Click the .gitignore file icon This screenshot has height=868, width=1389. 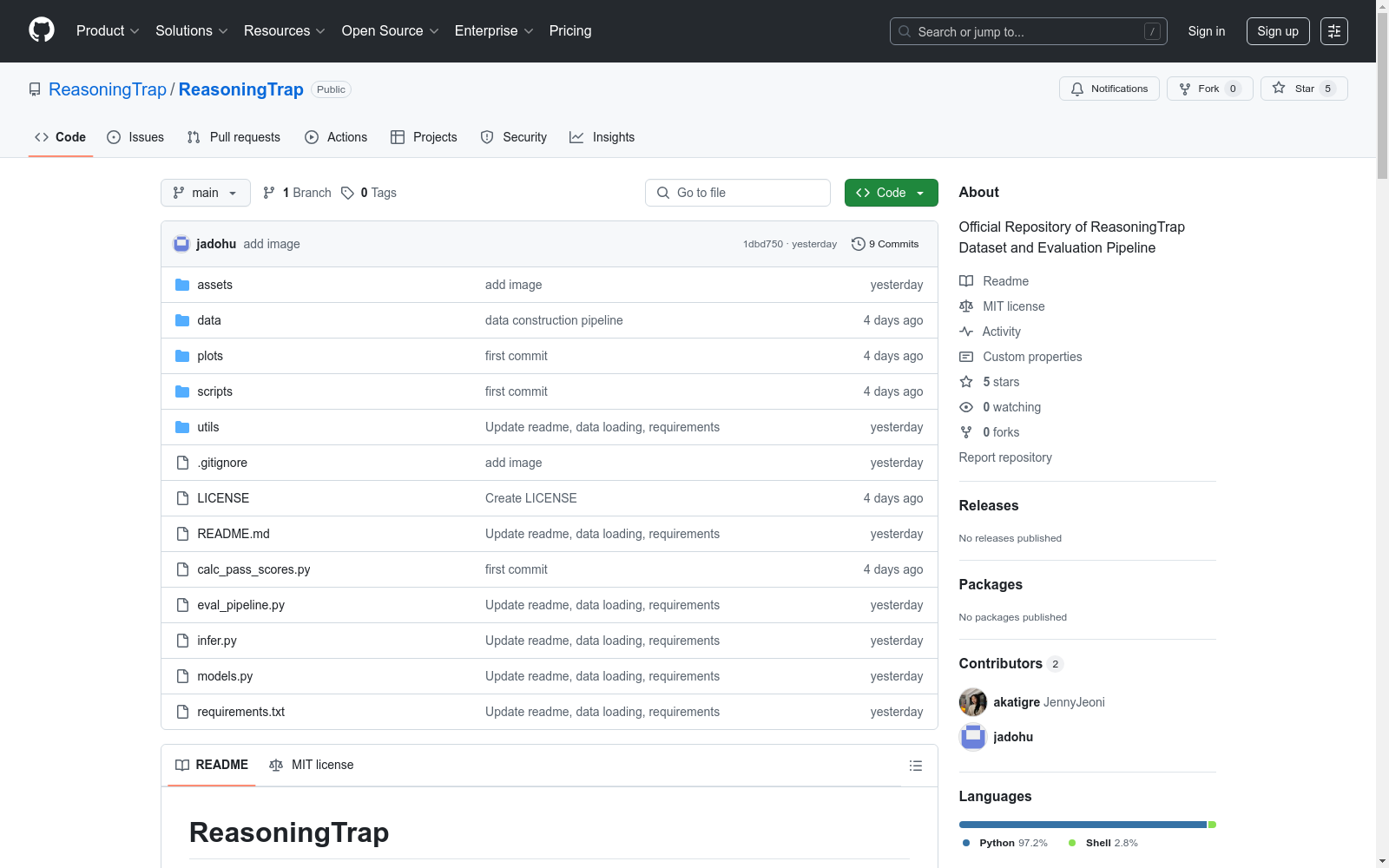[x=182, y=463]
